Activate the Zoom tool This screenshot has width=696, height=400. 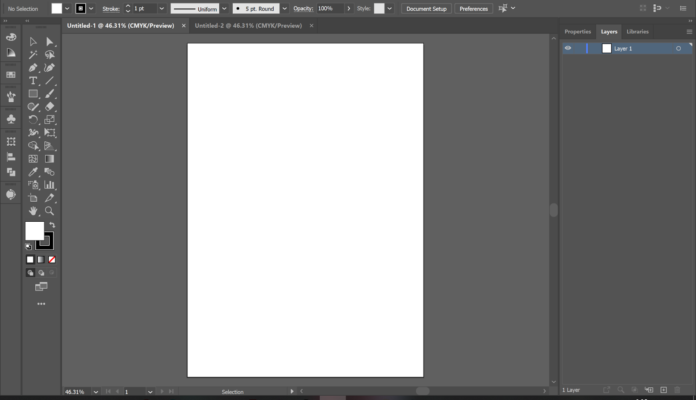[x=49, y=211]
